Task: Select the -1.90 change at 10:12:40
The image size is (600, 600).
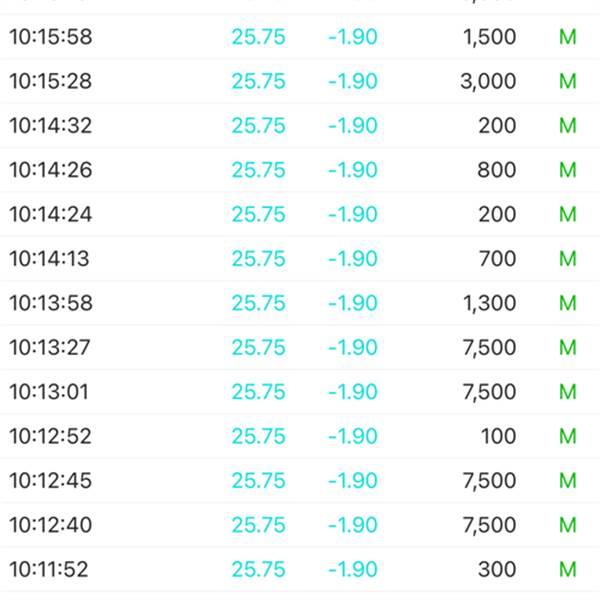Action: pos(352,525)
